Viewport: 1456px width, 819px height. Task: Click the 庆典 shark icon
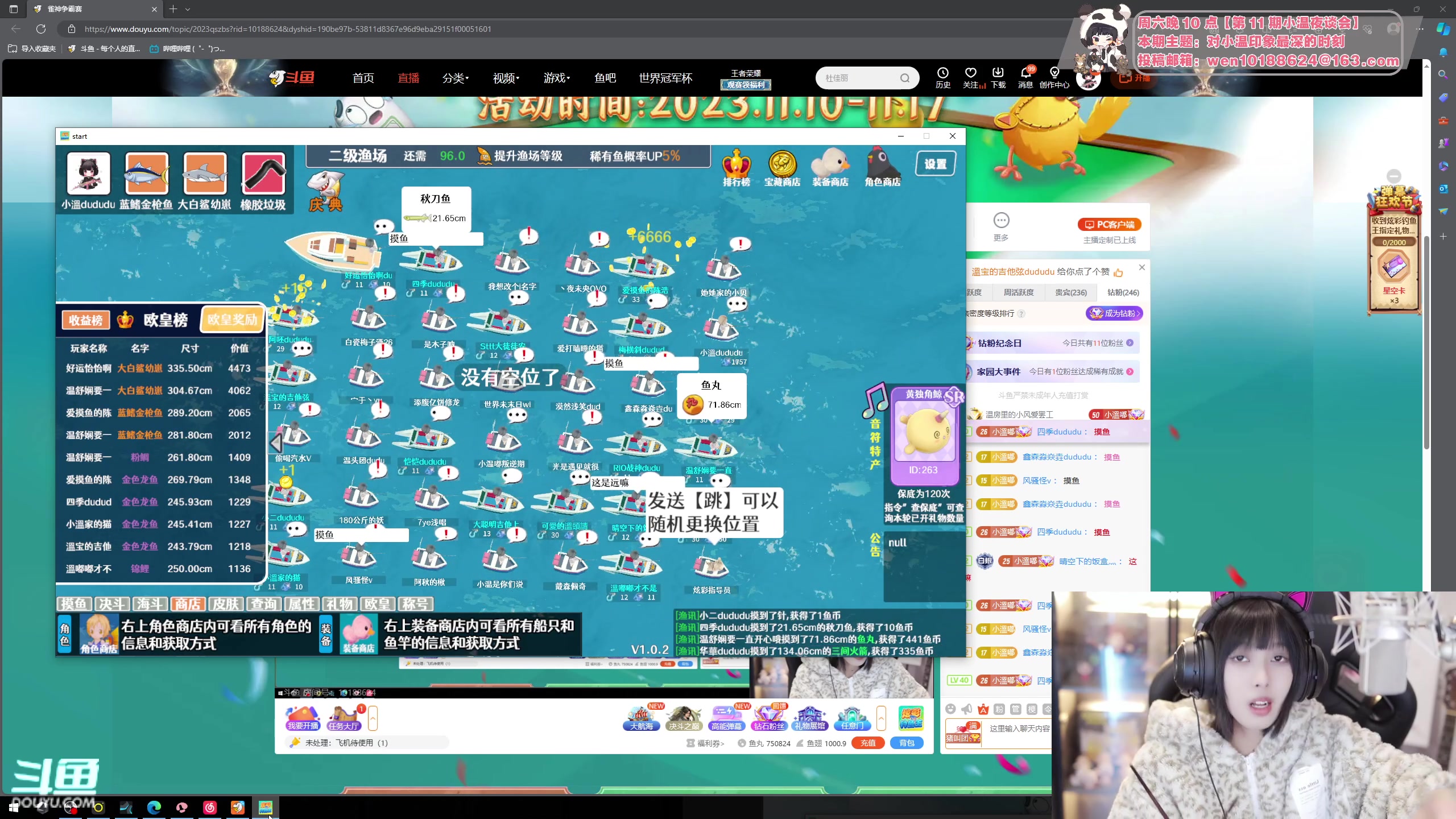(325, 192)
